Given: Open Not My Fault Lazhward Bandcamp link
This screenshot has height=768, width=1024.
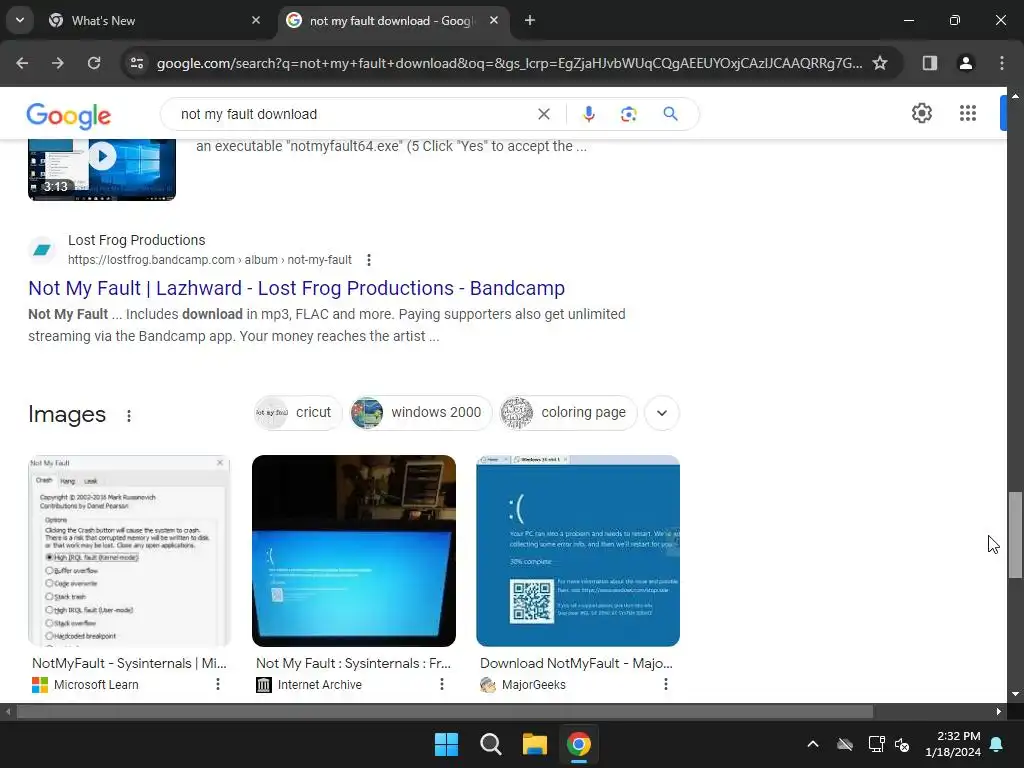Looking at the screenshot, I should point(296,288).
